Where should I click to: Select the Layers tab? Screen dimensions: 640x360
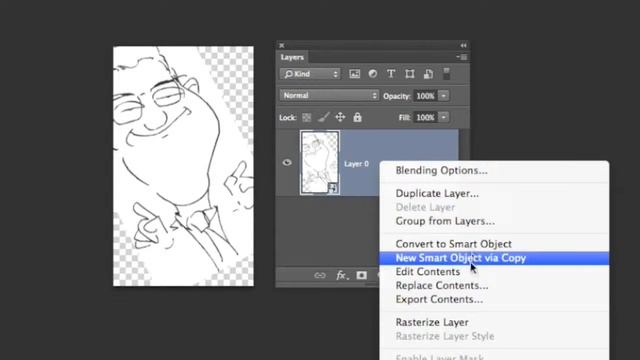(292, 57)
